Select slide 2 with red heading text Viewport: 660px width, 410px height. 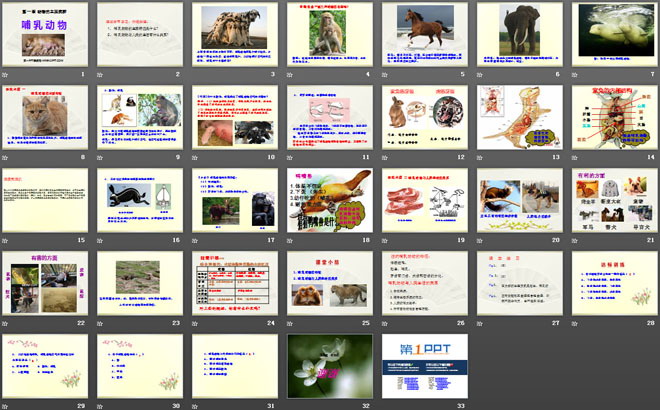[139, 38]
